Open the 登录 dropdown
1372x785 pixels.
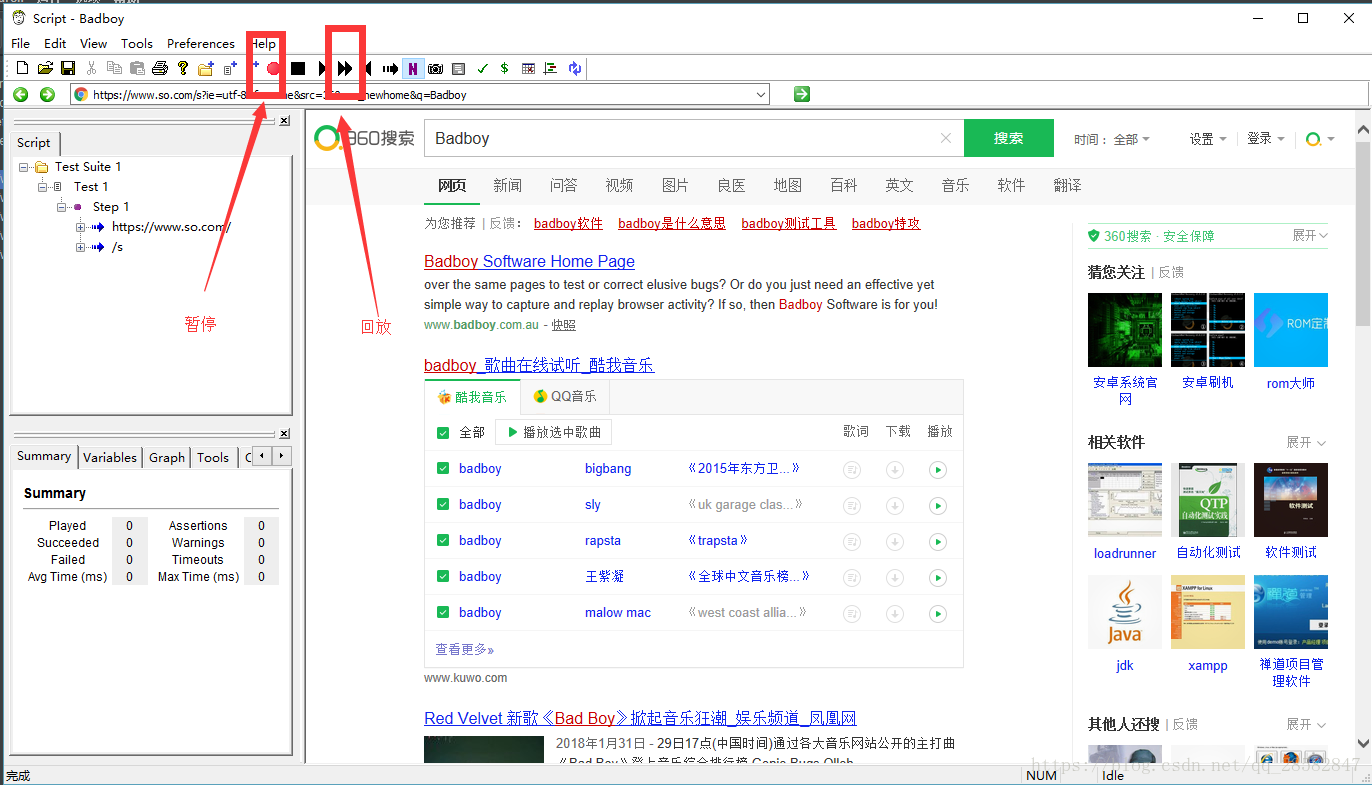point(1265,139)
